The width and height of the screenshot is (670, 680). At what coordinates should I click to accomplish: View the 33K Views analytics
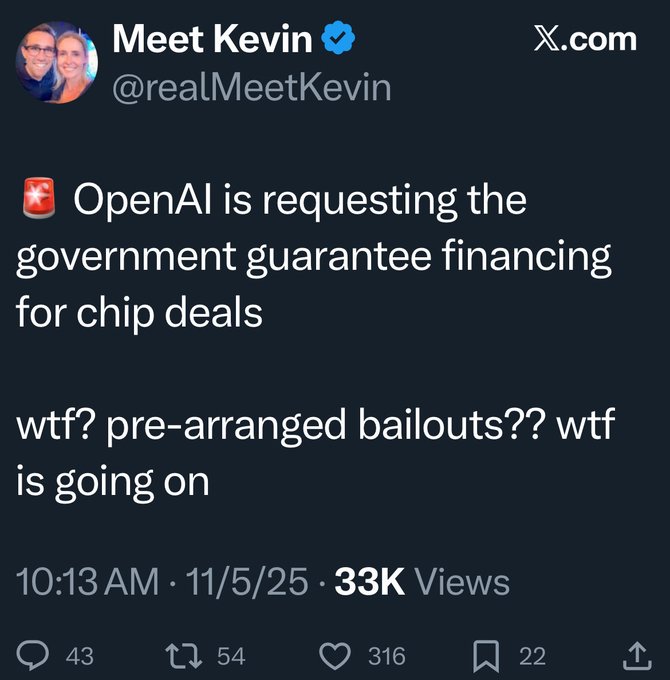(421, 582)
